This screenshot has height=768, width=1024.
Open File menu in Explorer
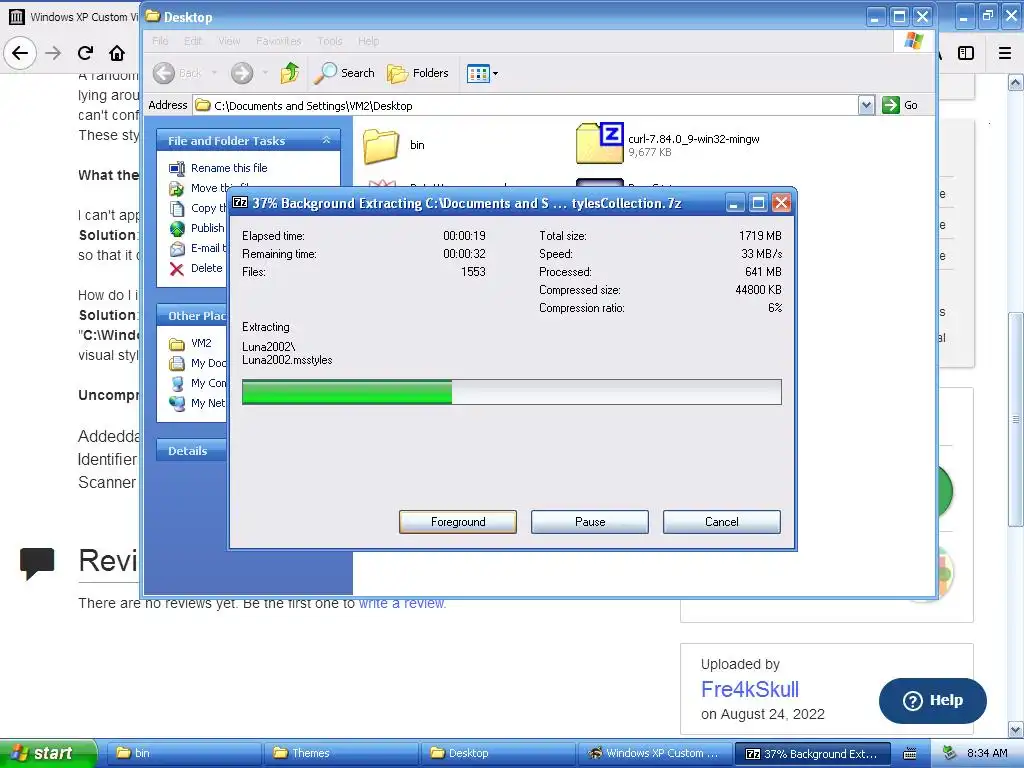click(x=160, y=41)
